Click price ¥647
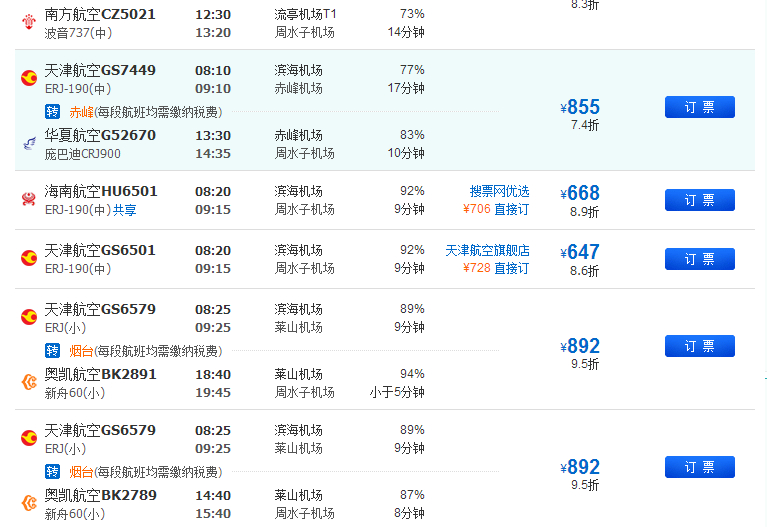 pos(580,252)
